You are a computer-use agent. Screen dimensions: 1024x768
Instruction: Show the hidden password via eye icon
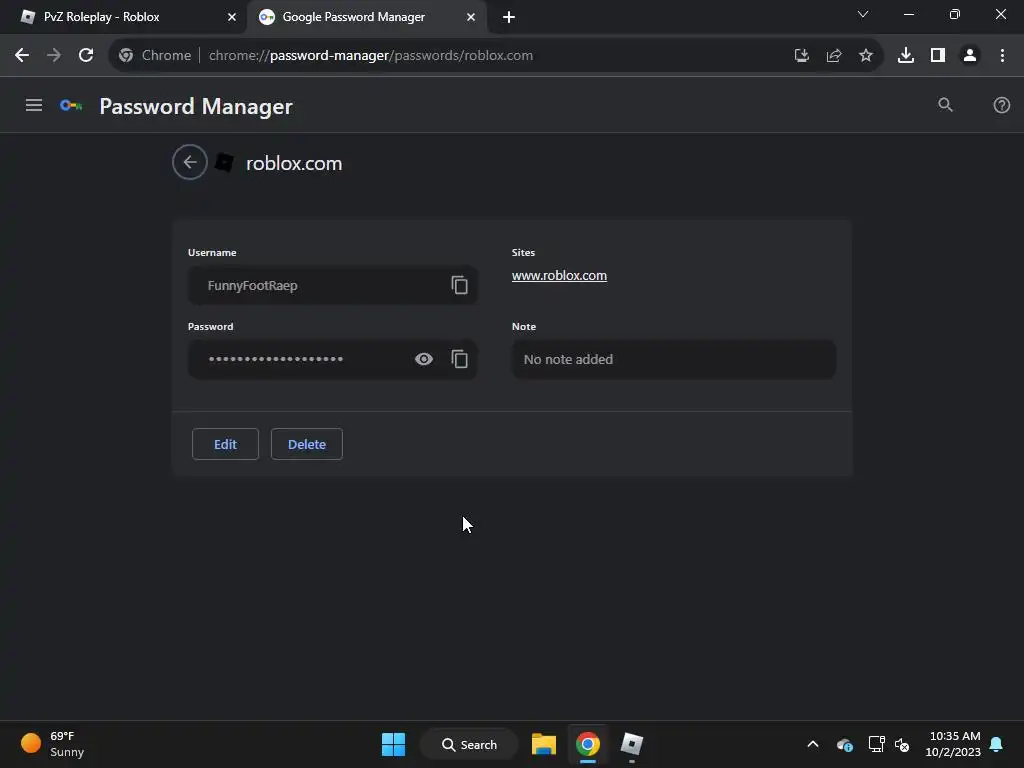(x=424, y=359)
